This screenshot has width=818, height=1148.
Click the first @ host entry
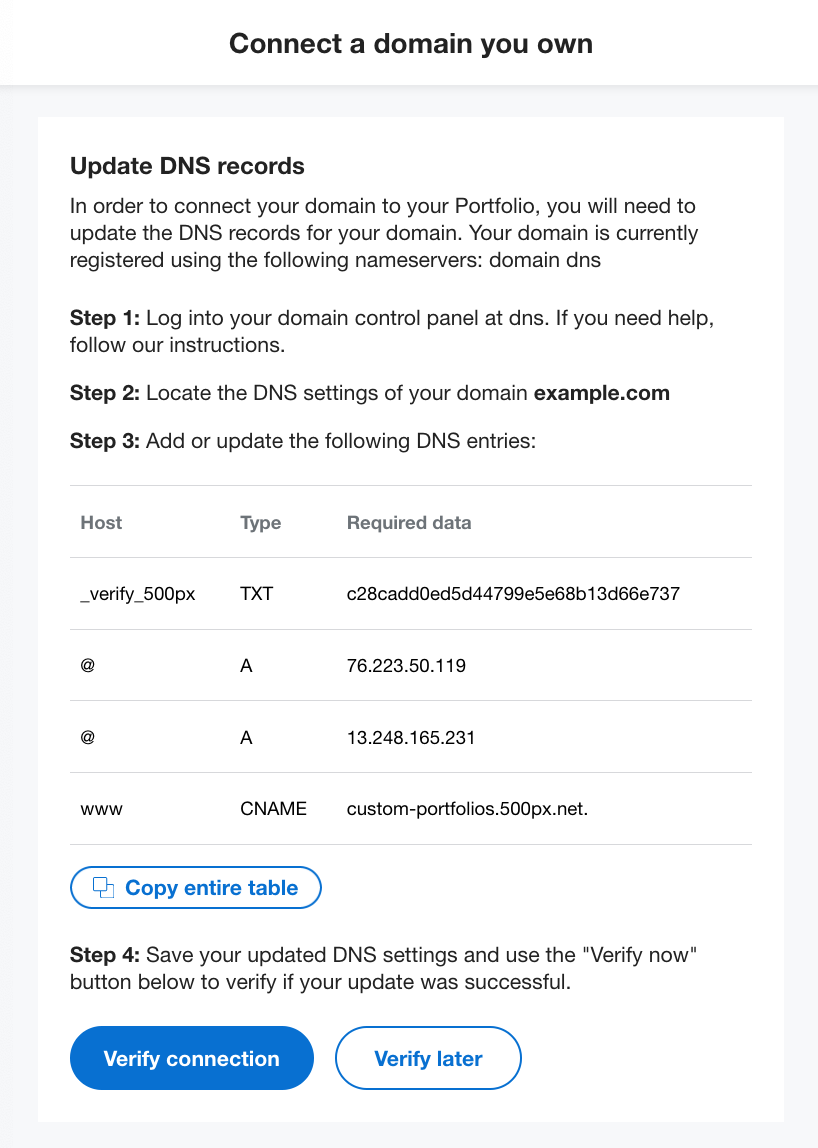coord(88,666)
